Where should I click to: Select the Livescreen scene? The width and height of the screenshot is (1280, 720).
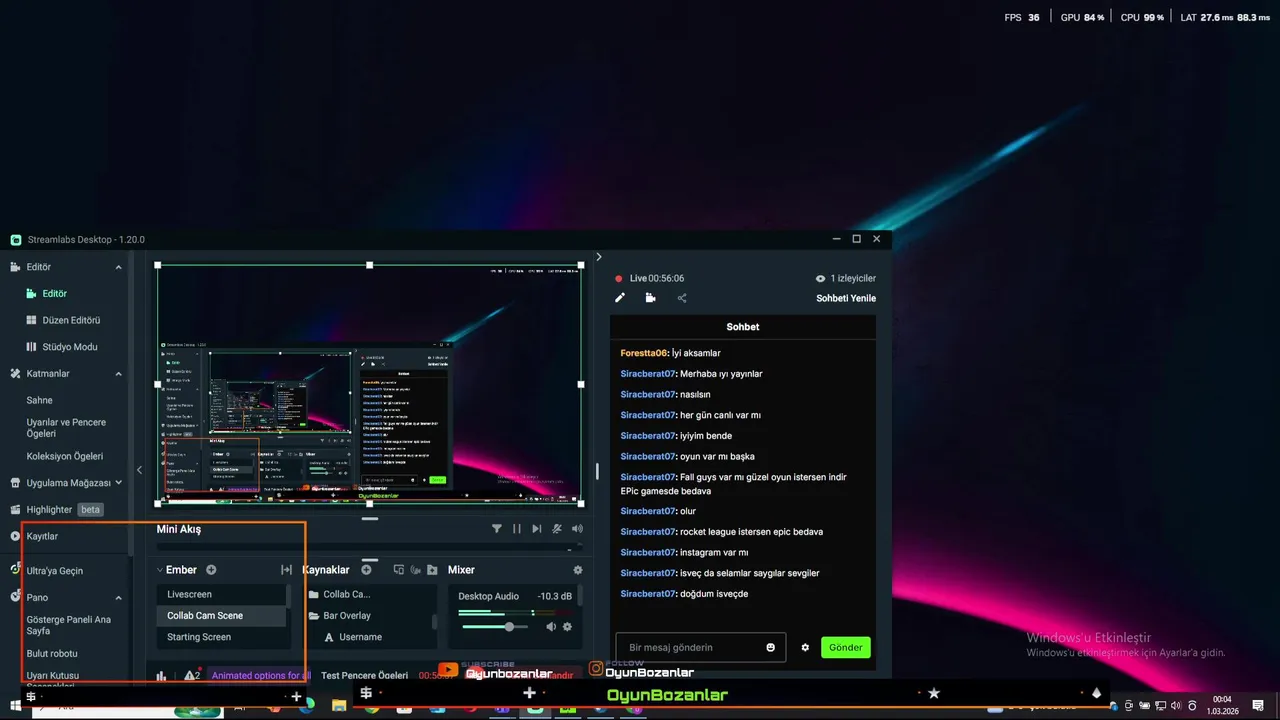[220, 594]
